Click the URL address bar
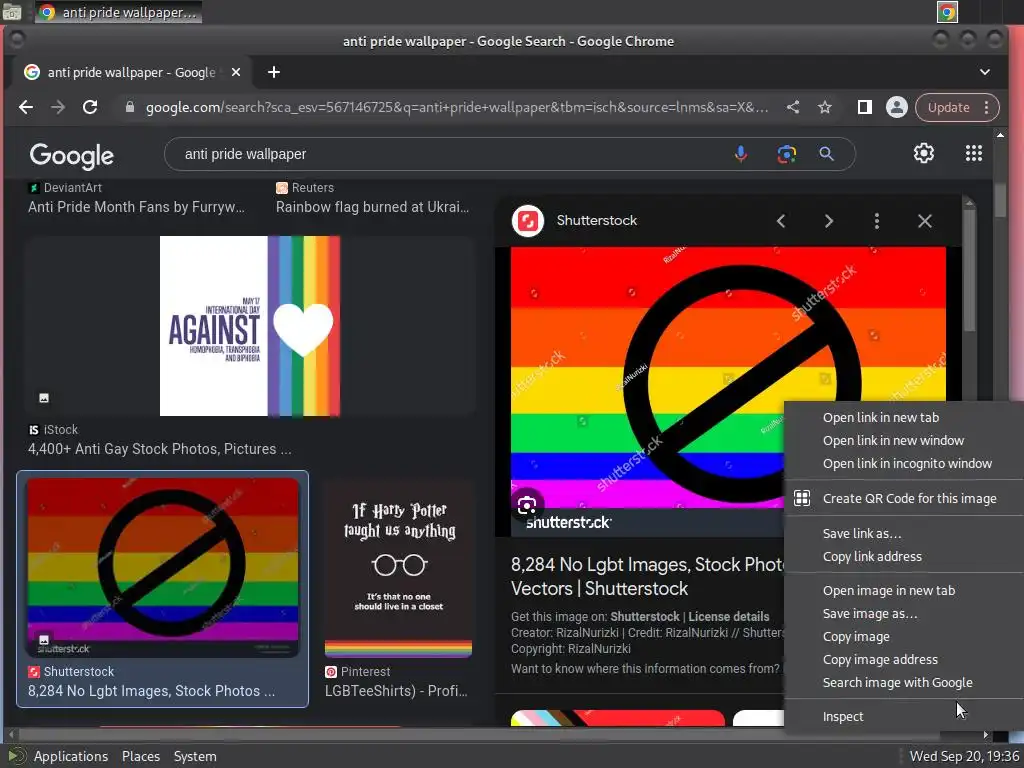 (x=456, y=107)
